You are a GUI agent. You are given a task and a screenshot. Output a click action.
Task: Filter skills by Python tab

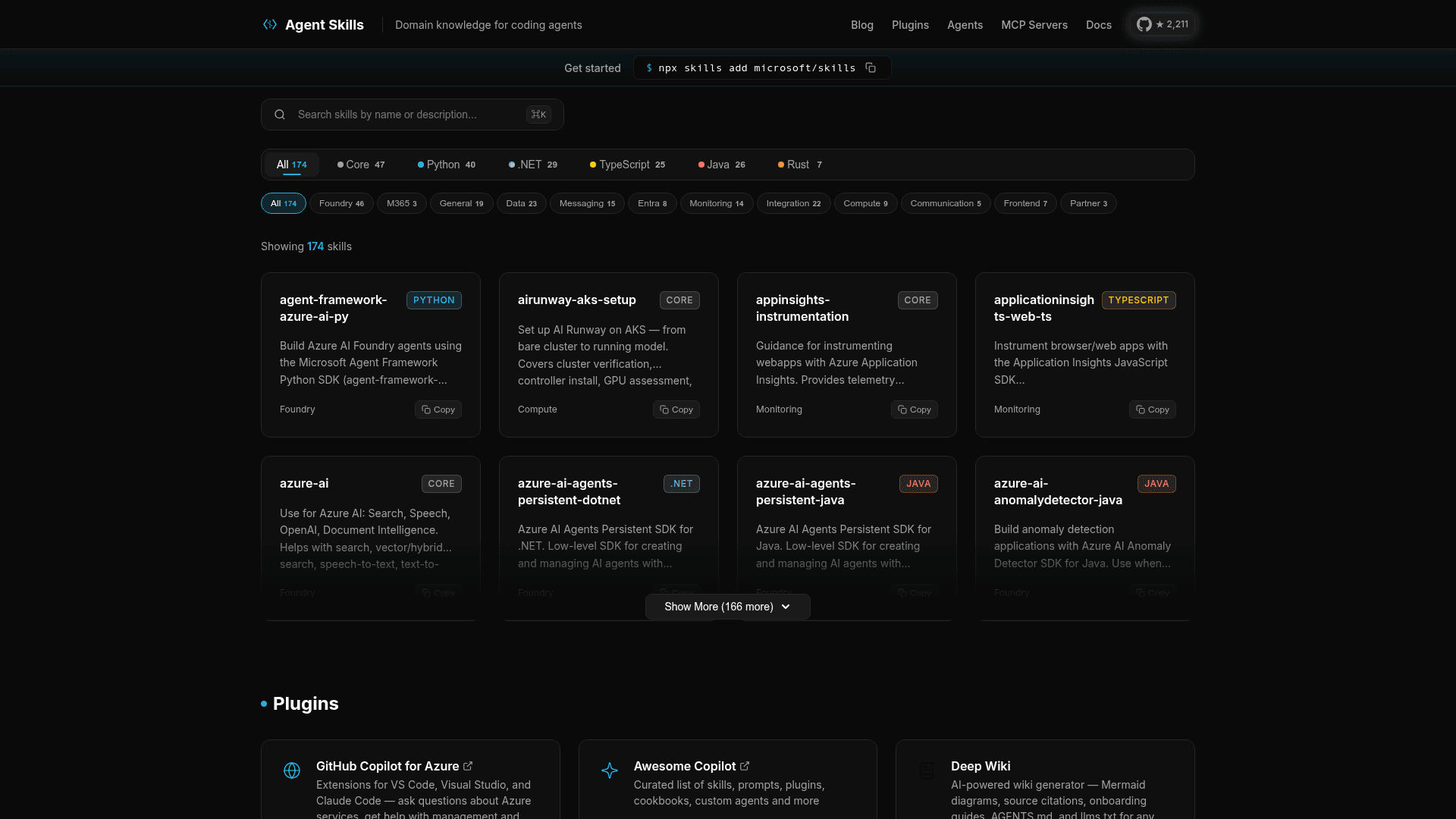point(447,165)
